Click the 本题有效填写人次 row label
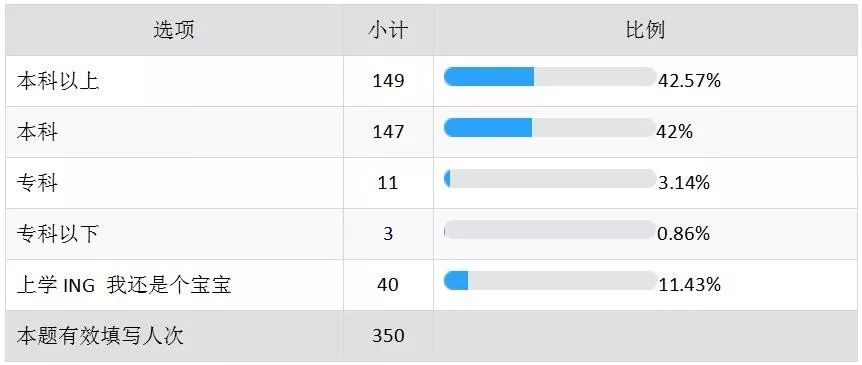This screenshot has height=365, width=862. tap(100, 336)
